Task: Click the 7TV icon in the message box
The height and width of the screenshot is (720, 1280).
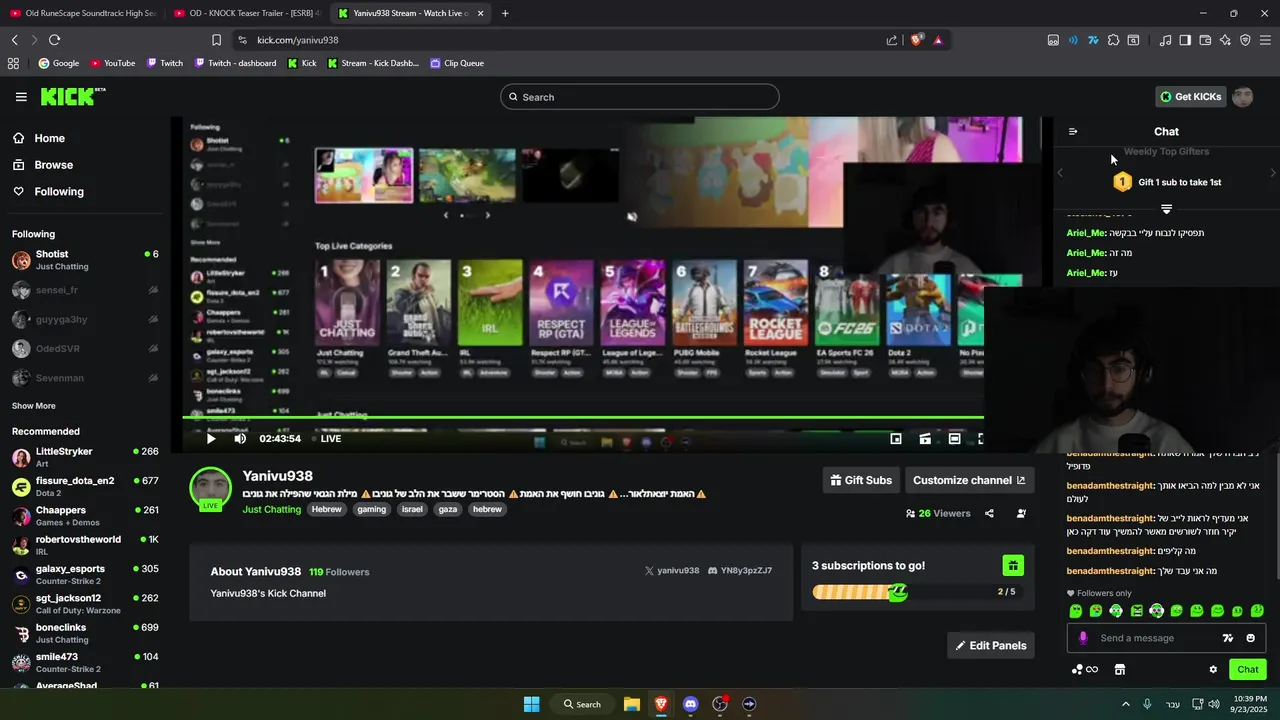Action: [x=1228, y=638]
